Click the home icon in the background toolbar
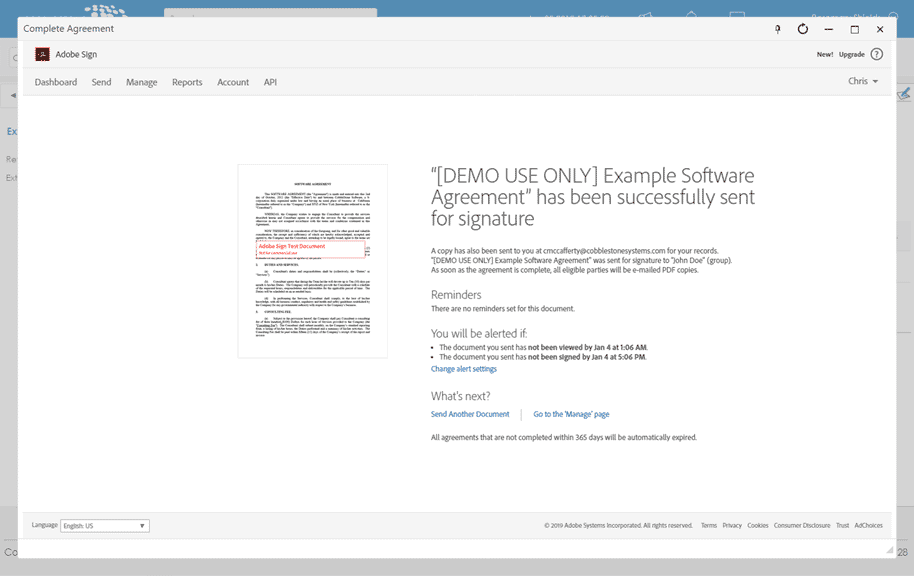Viewport: 914px width, 576px height. point(690,14)
